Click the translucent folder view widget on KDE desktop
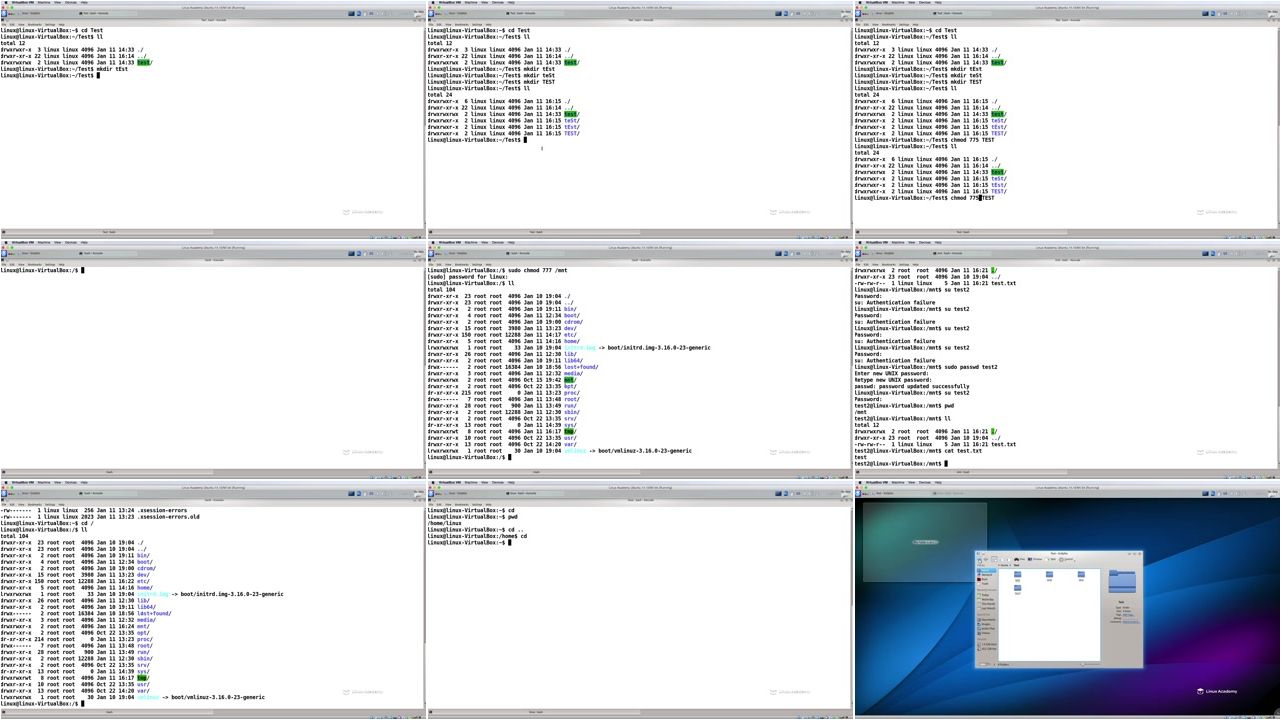1281x720 pixels. 924,541
